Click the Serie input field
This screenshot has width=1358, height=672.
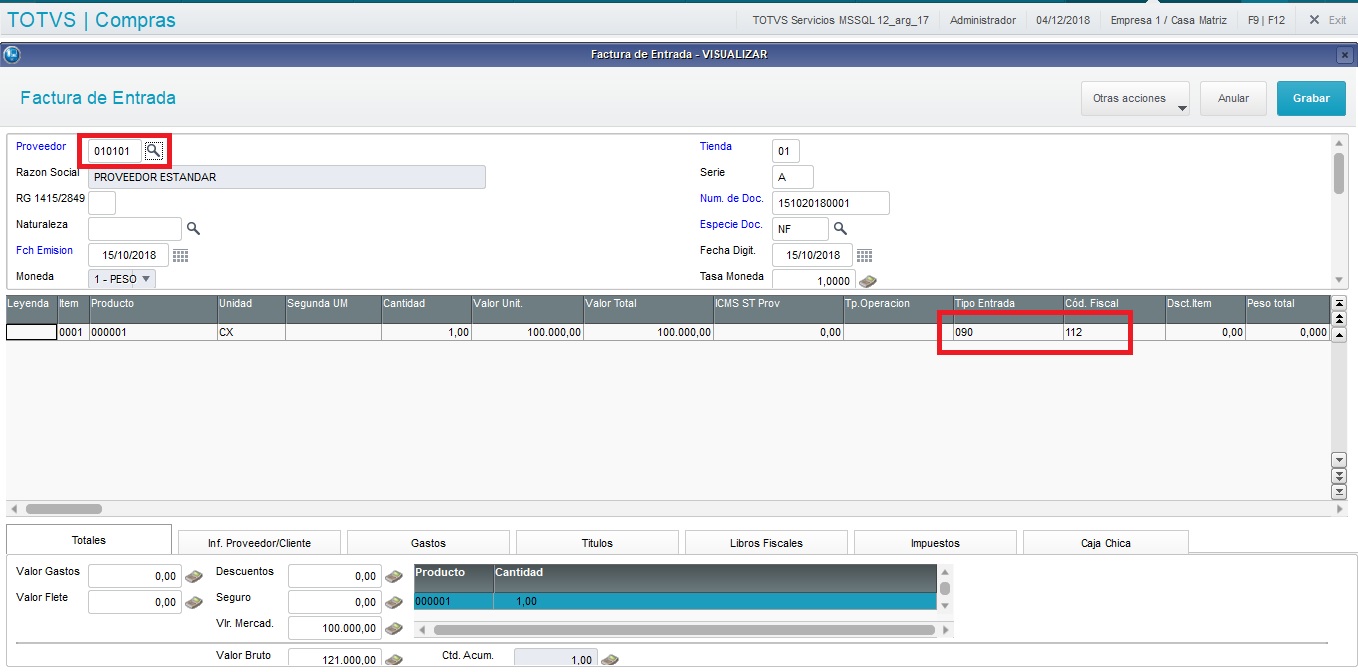coord(793,177)
